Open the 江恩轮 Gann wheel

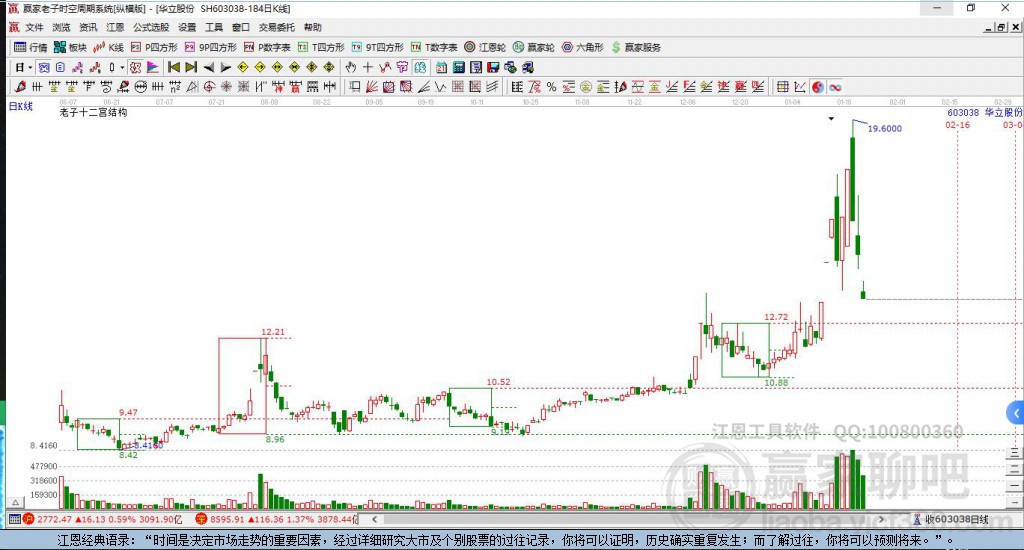485,47
